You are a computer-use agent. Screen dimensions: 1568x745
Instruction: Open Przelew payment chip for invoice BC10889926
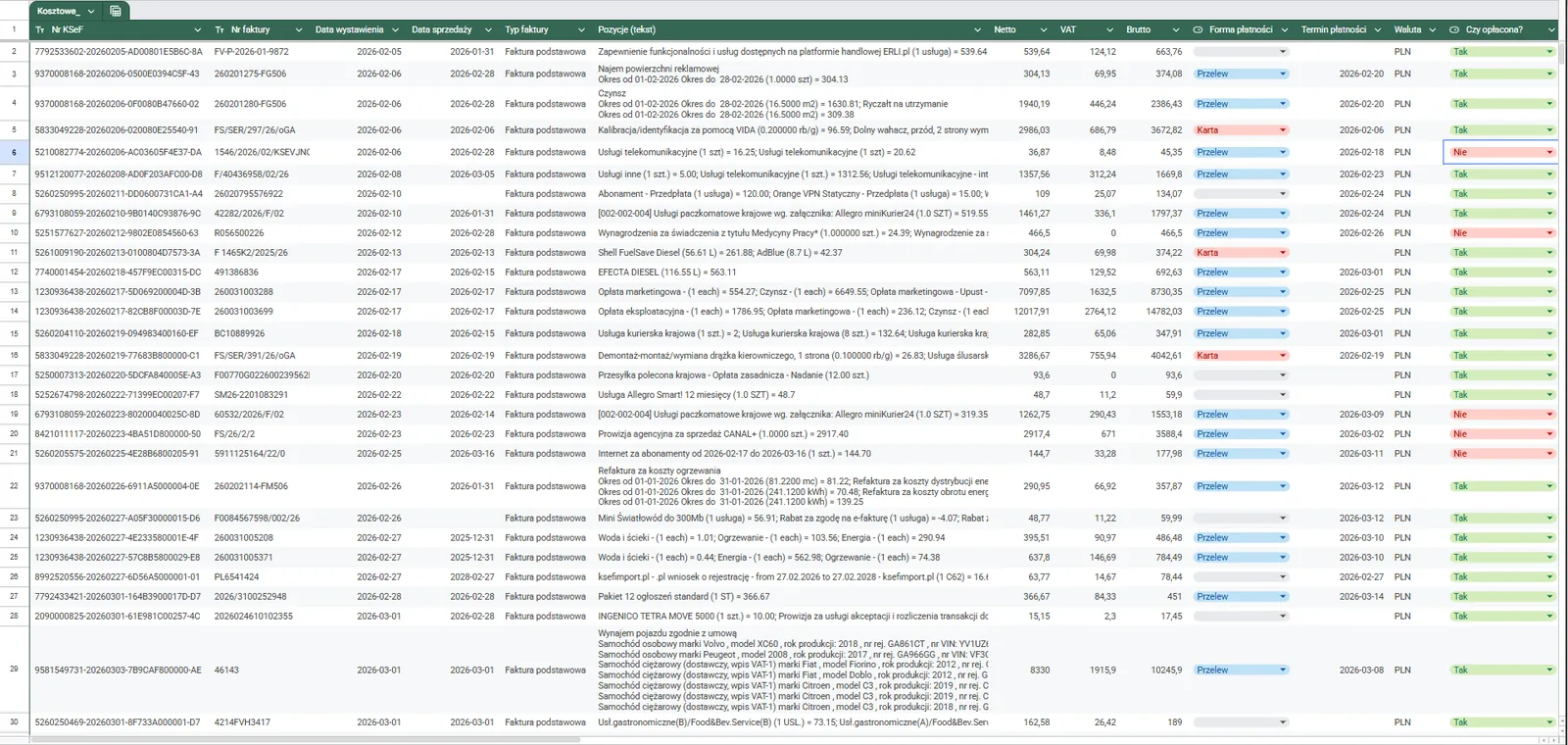pos(1241,333)
